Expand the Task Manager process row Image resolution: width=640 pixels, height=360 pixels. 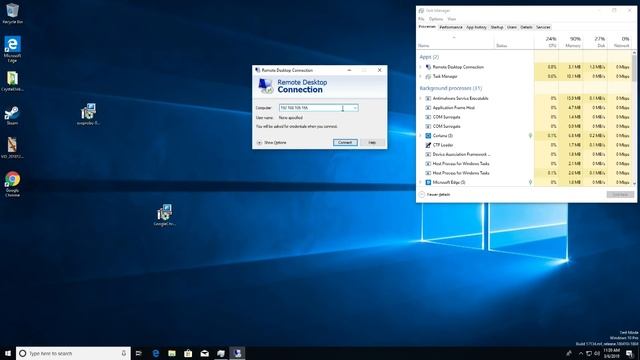click(421, 76)
